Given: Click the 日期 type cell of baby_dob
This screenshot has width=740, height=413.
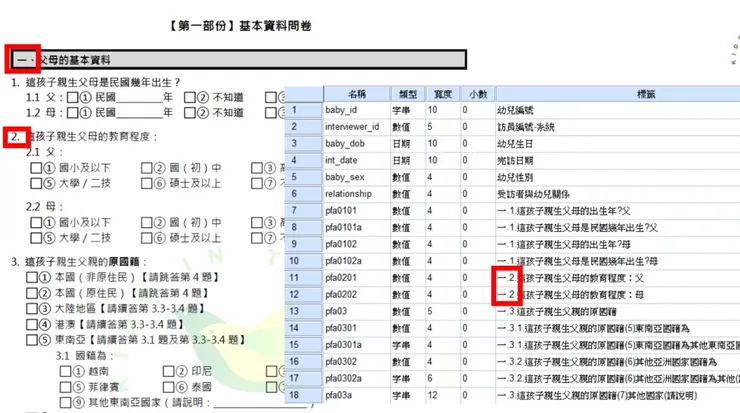Looking at the screenshot, I should click(408, 143).
